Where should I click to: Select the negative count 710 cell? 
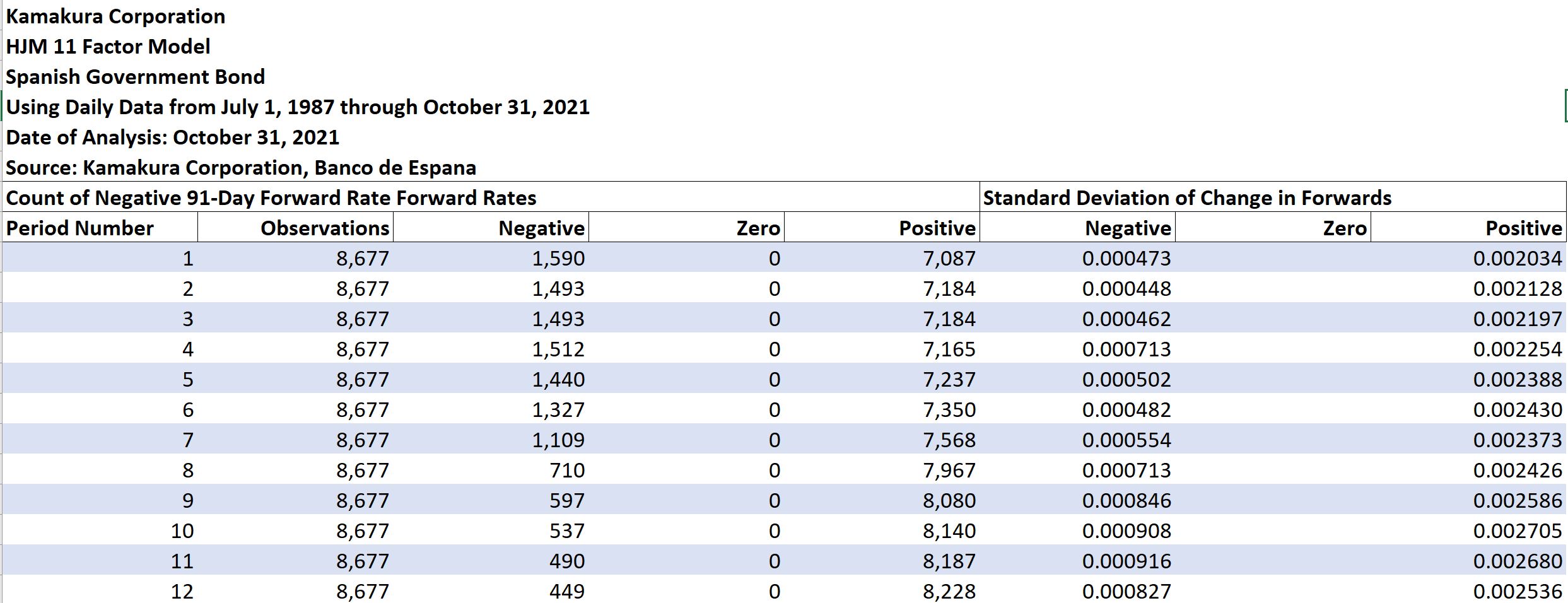pyautogui.click(x=491, y=470)
